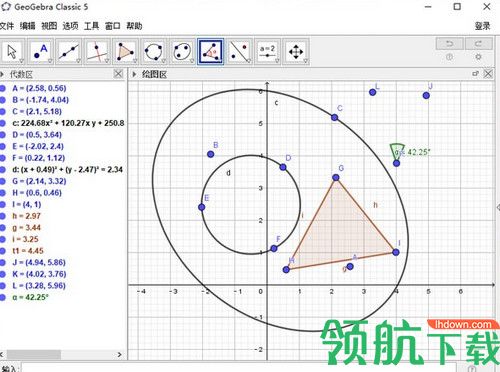
Task: Open the settings gear below Redo
Action: coord(478,57)
